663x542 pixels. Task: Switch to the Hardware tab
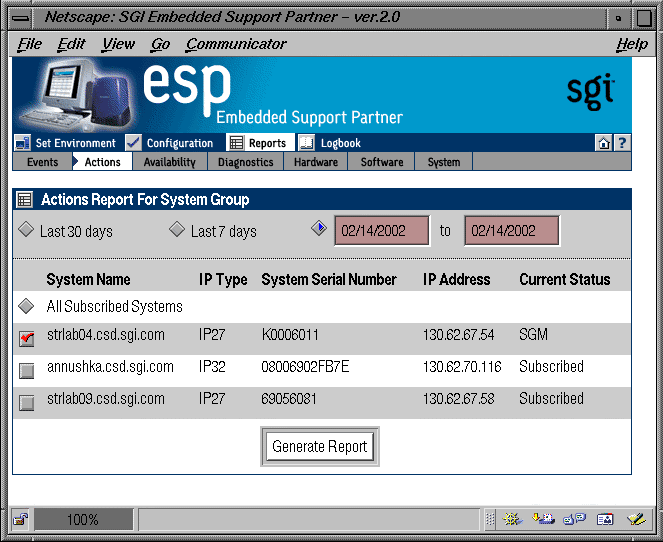[x=315, y=162]
